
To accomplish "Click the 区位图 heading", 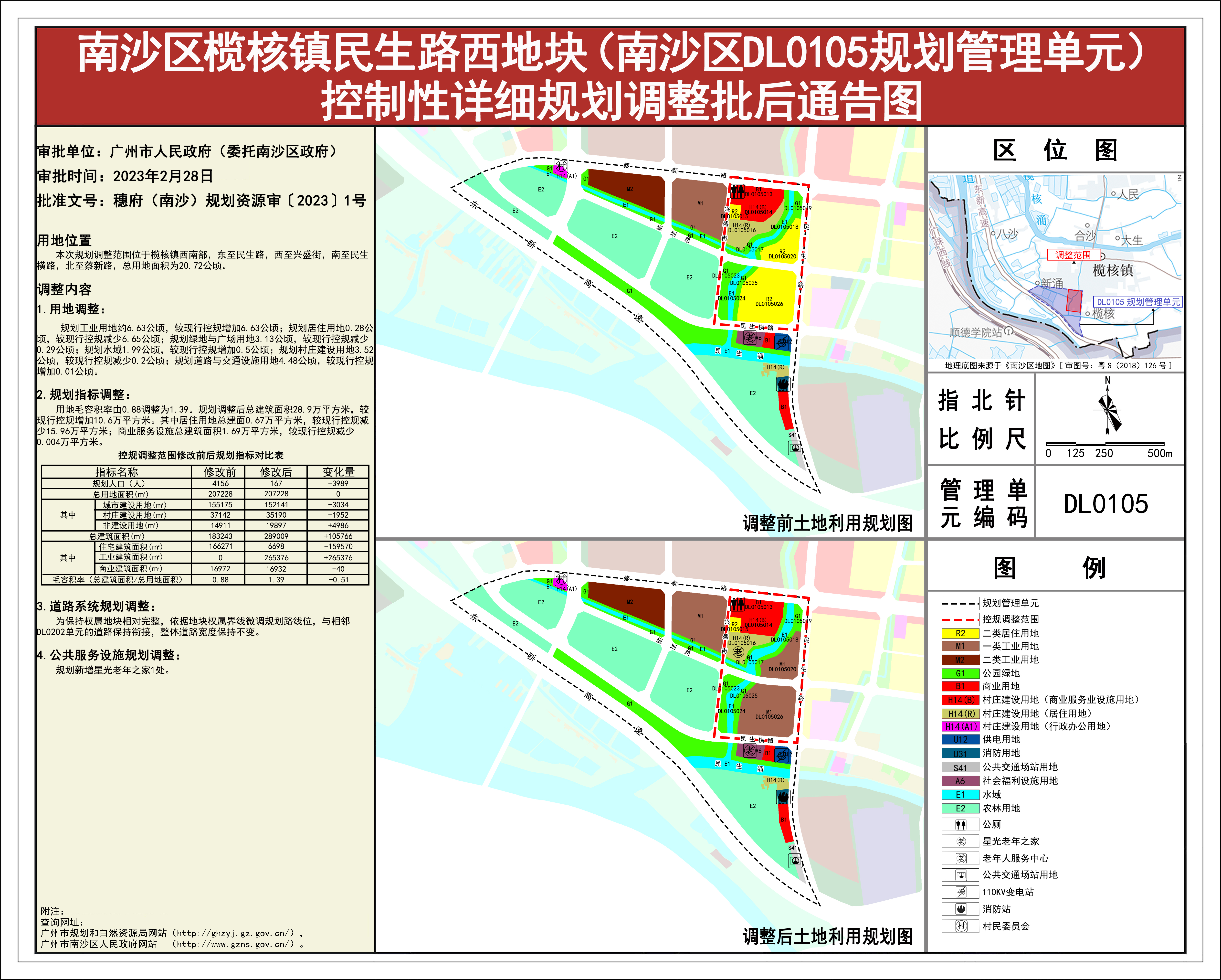I will coord(1055,151).
